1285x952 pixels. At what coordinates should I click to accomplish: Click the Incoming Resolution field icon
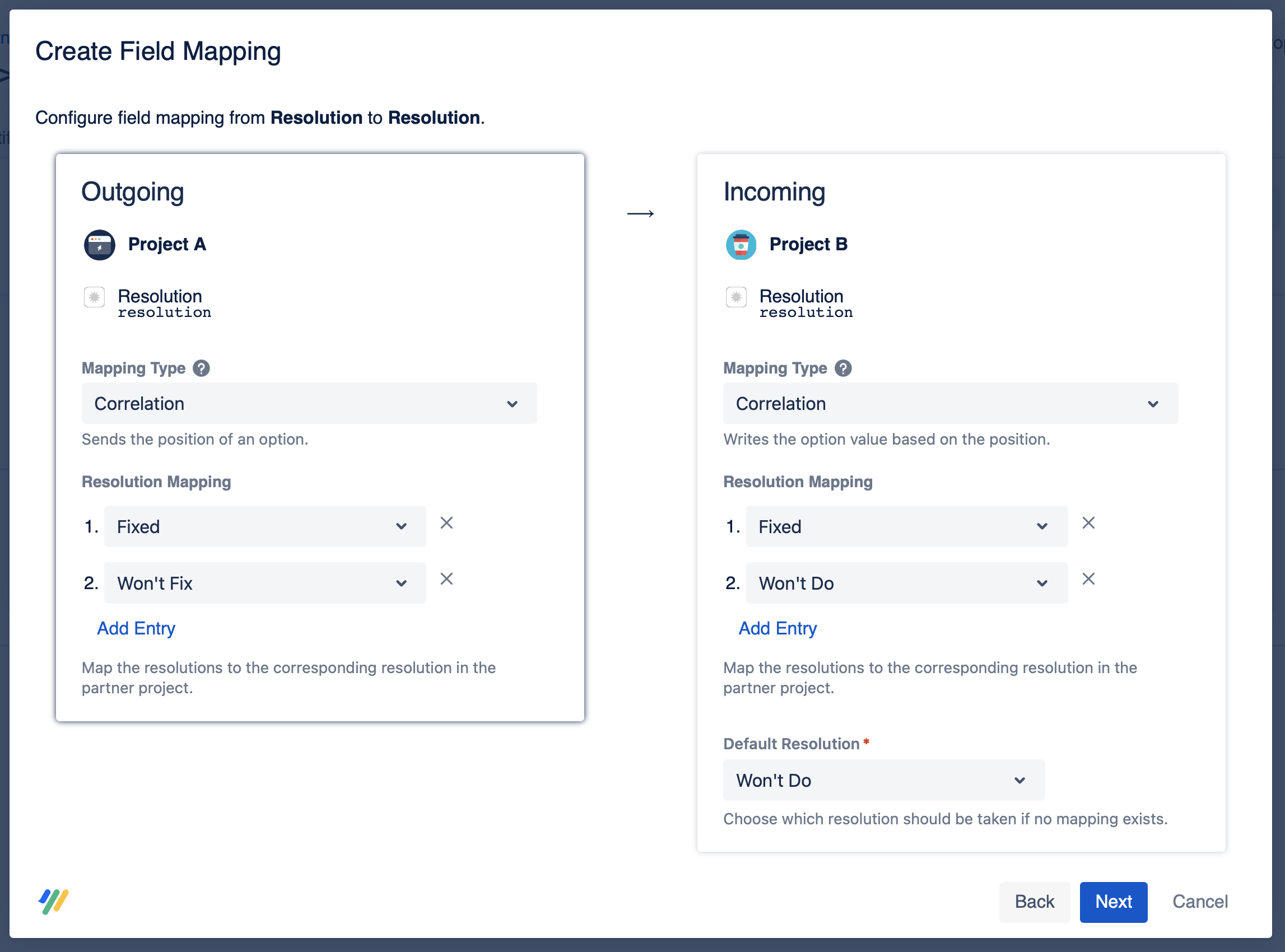pos(736,297)
